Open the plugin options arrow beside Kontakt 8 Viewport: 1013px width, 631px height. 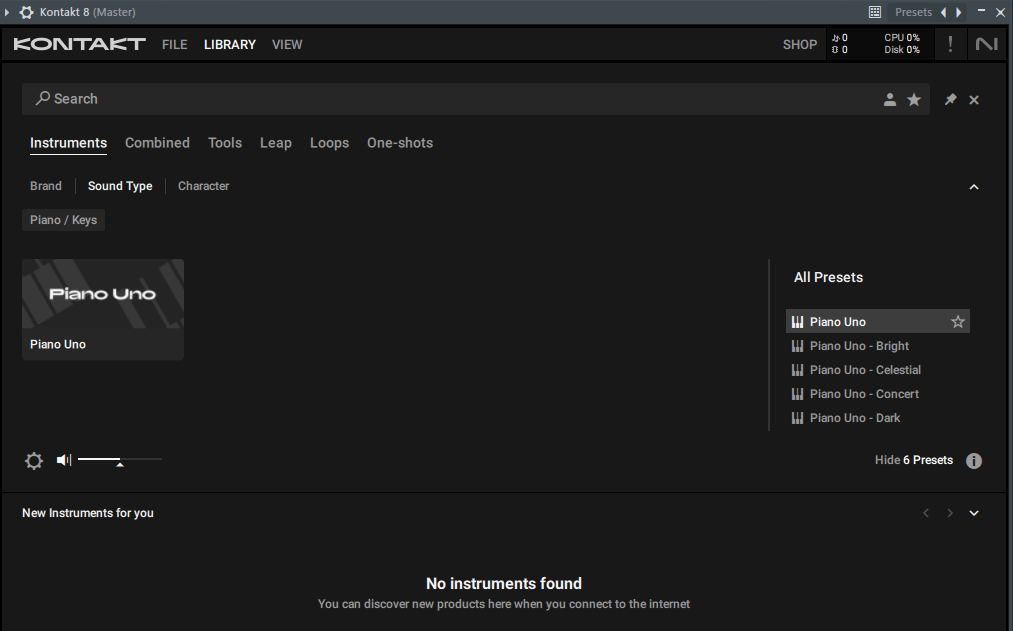(x=6, y=12)
